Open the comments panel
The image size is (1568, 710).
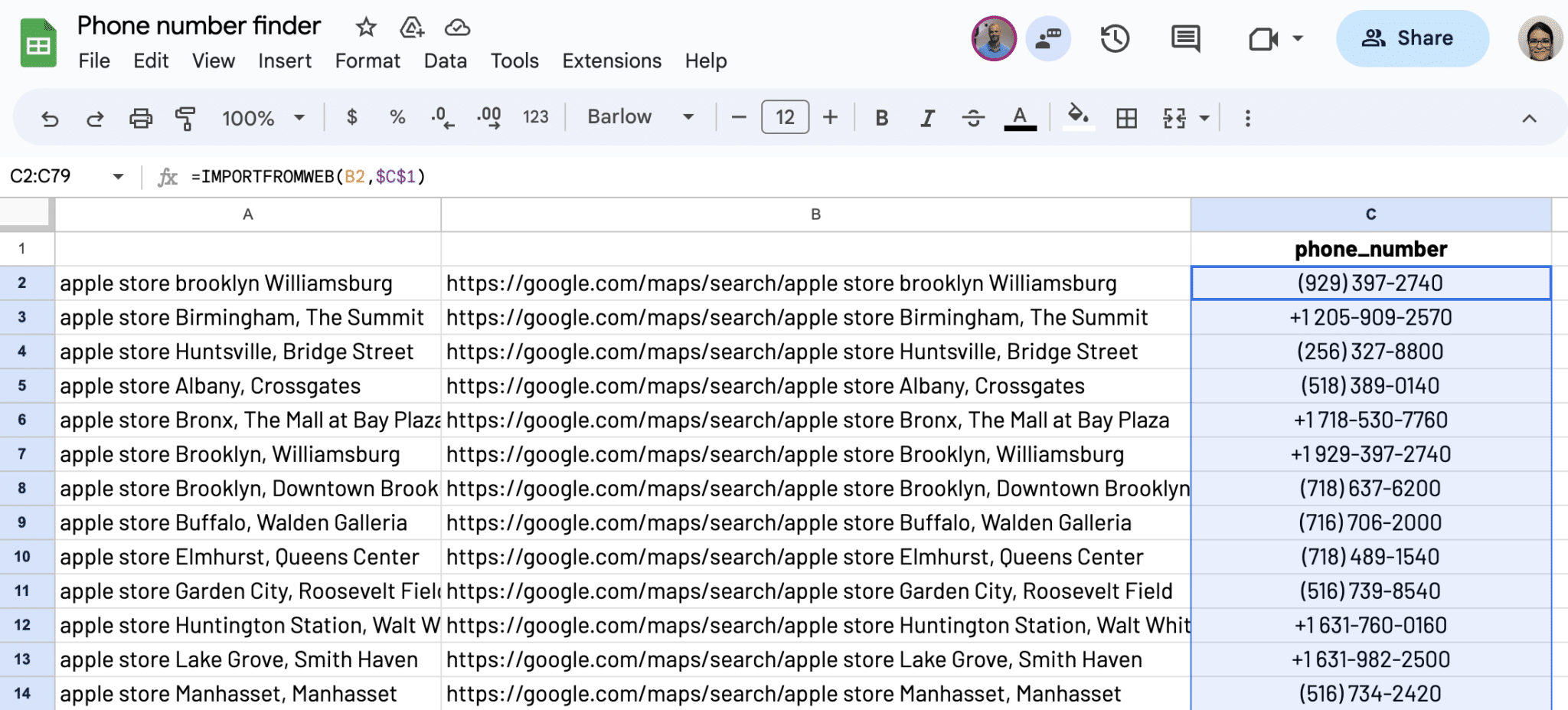coord(1184,38)
